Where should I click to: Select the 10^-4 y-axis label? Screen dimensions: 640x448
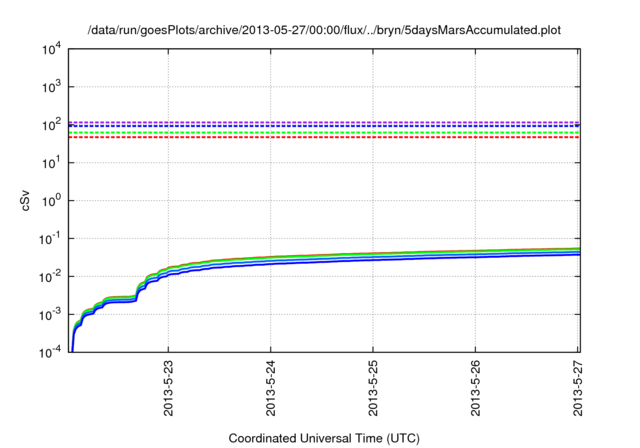pos(50,352)
